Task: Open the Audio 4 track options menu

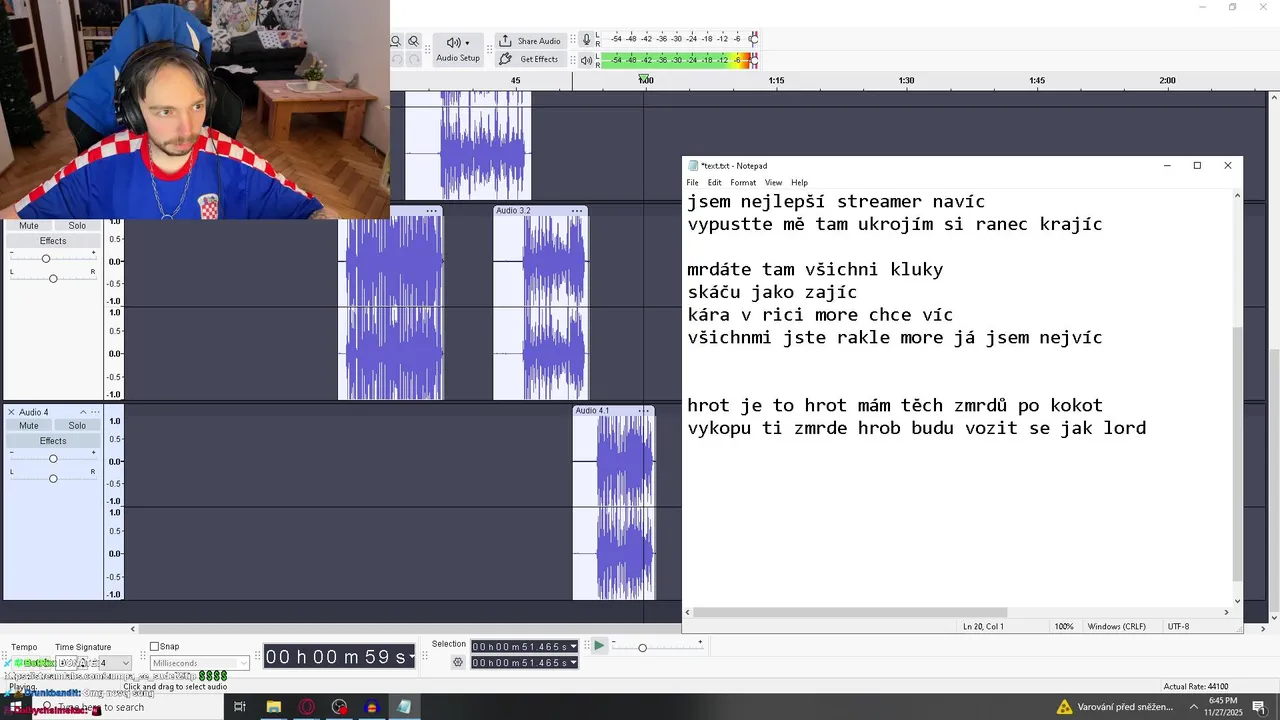Action: point(96,412)
